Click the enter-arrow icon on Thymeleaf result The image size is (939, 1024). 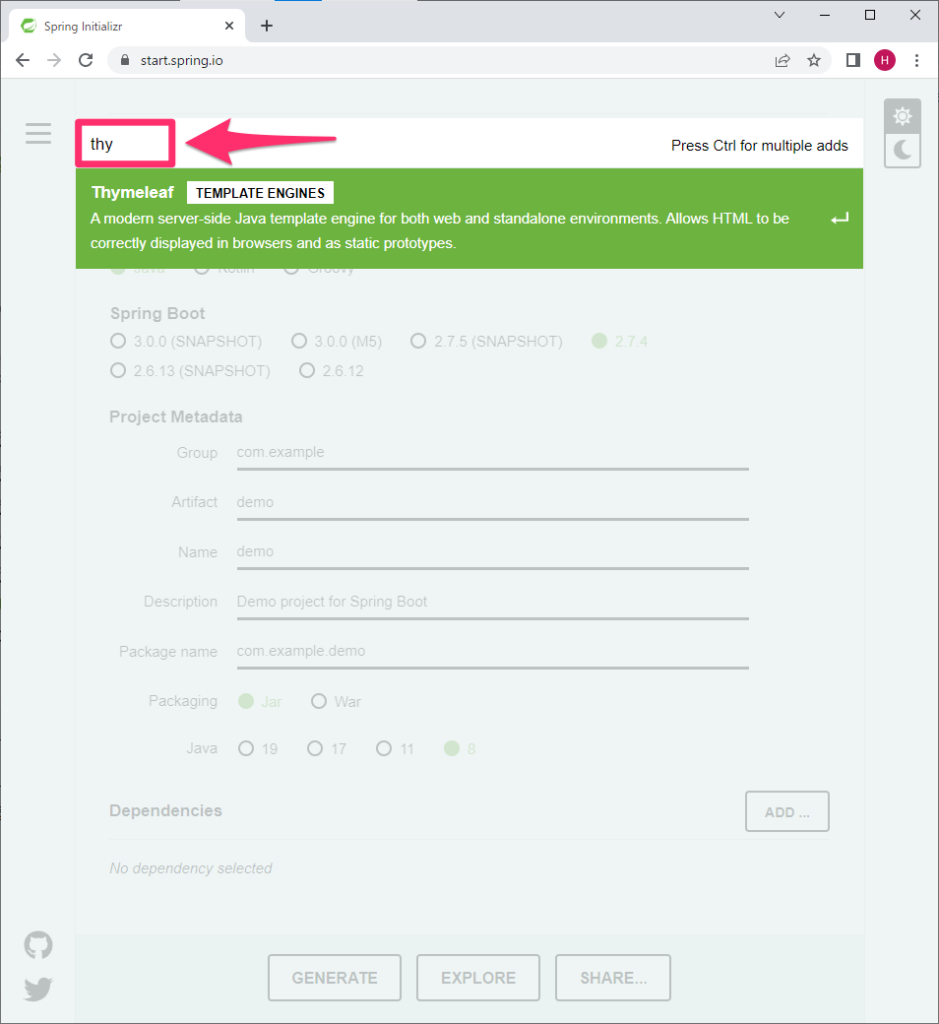[x=840, y=218]
